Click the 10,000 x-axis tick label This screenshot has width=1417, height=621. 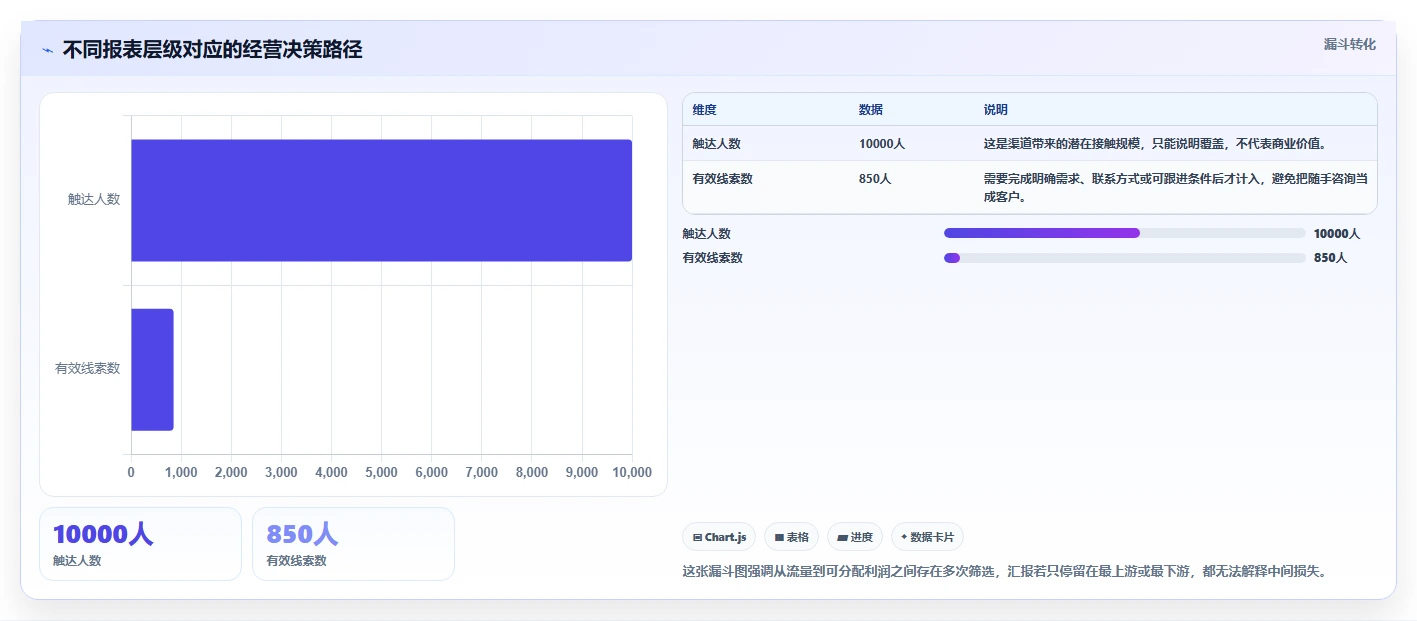(x=632, y=472)
